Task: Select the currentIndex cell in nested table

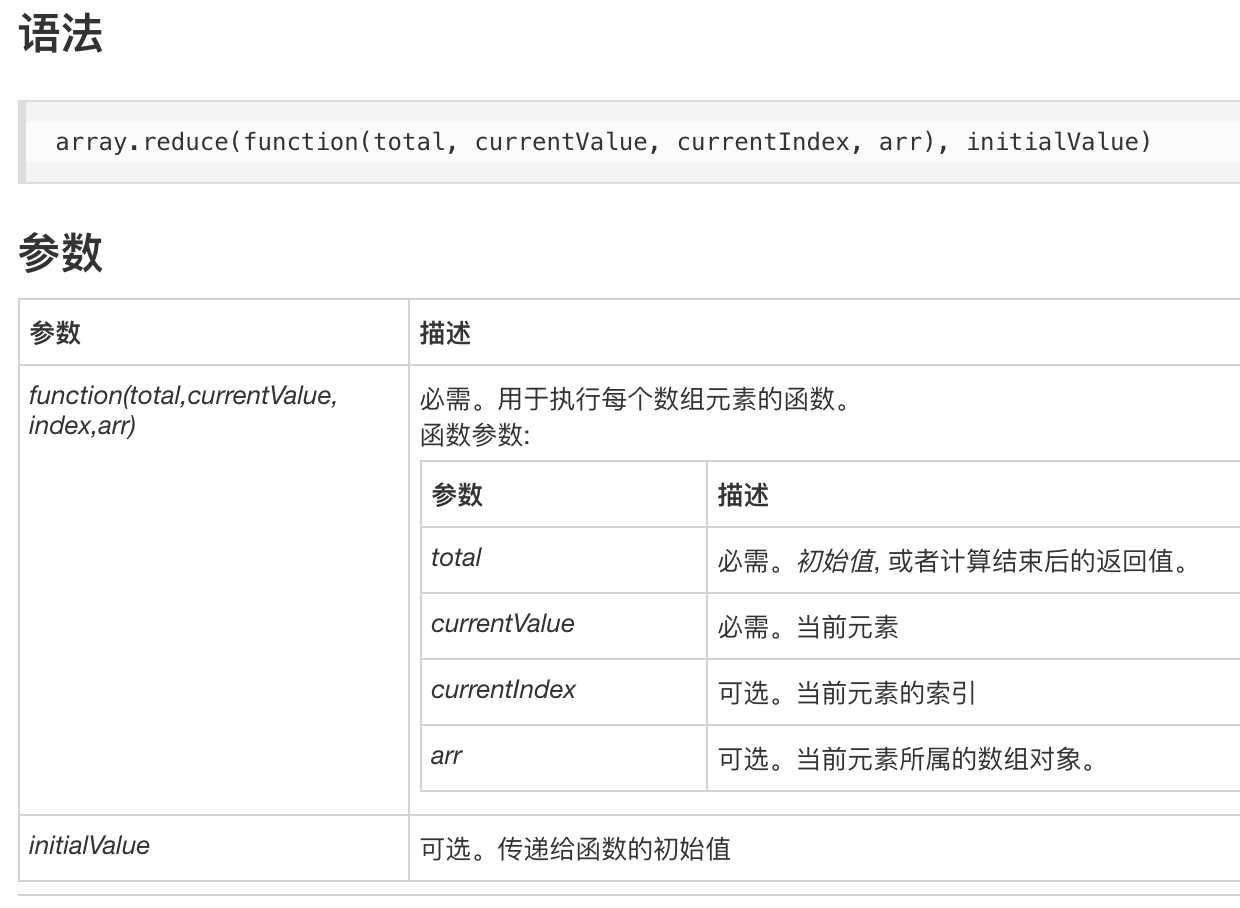Action: click(504, 690)
